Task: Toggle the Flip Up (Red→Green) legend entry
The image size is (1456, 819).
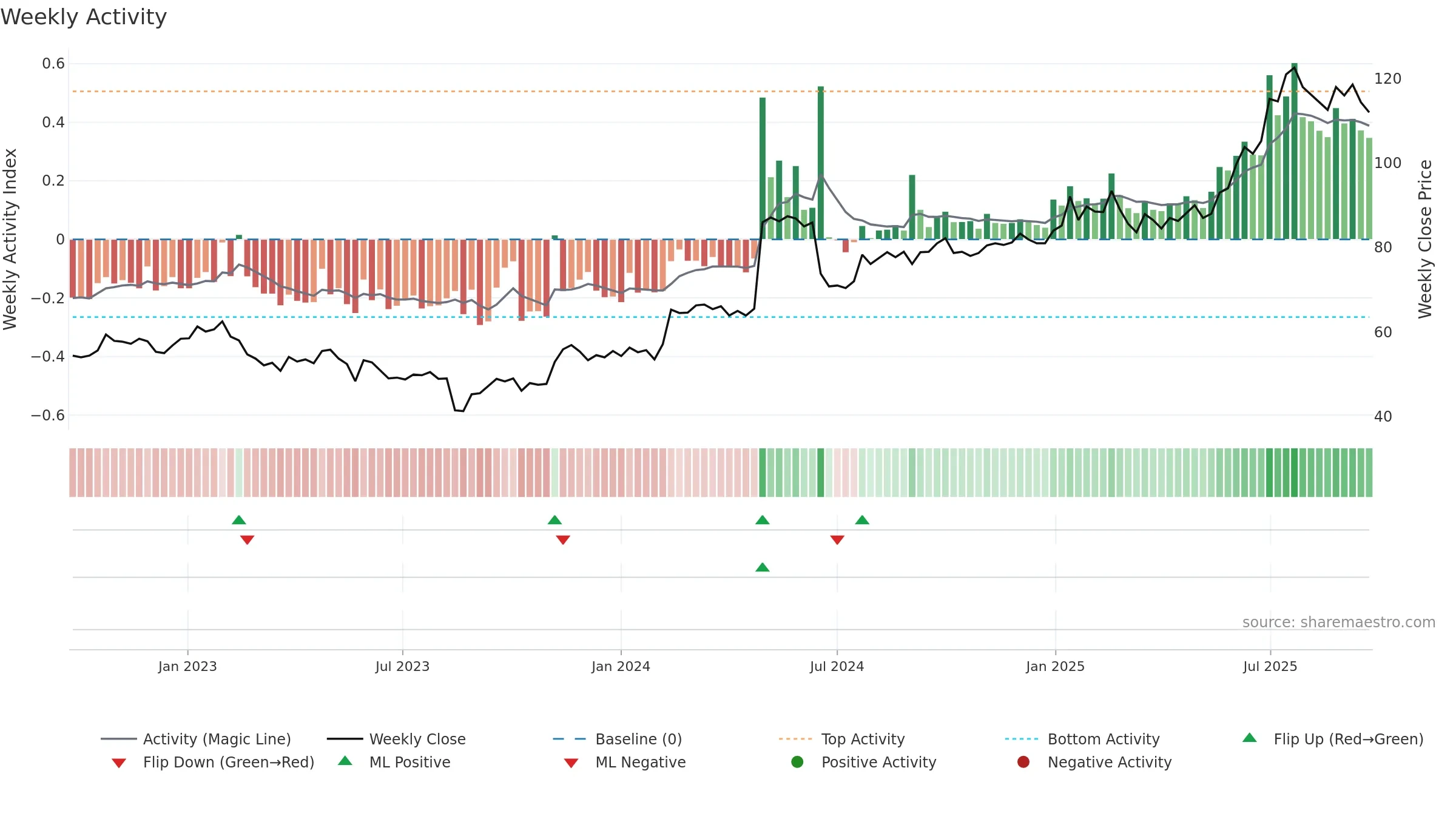Action: pyautogui.click(x=1333, y=739)
